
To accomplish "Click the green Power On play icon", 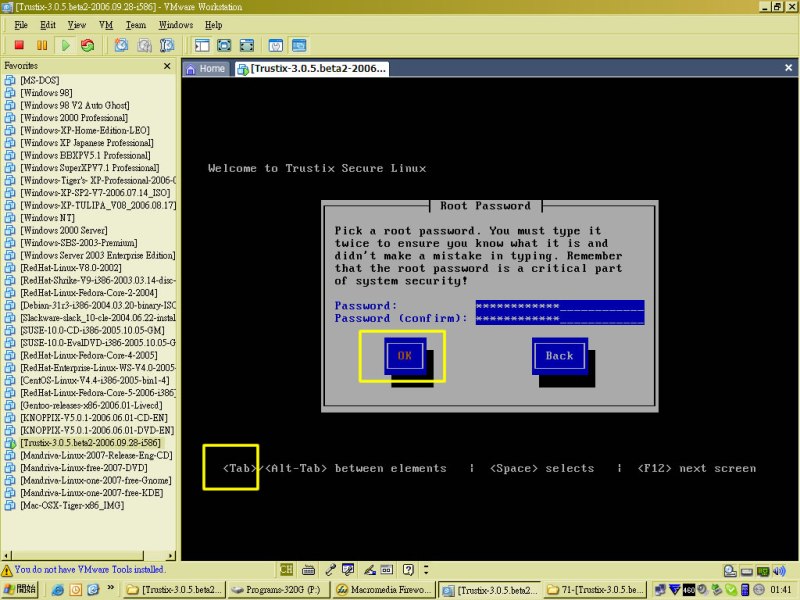I will click(x=65, y=45).
